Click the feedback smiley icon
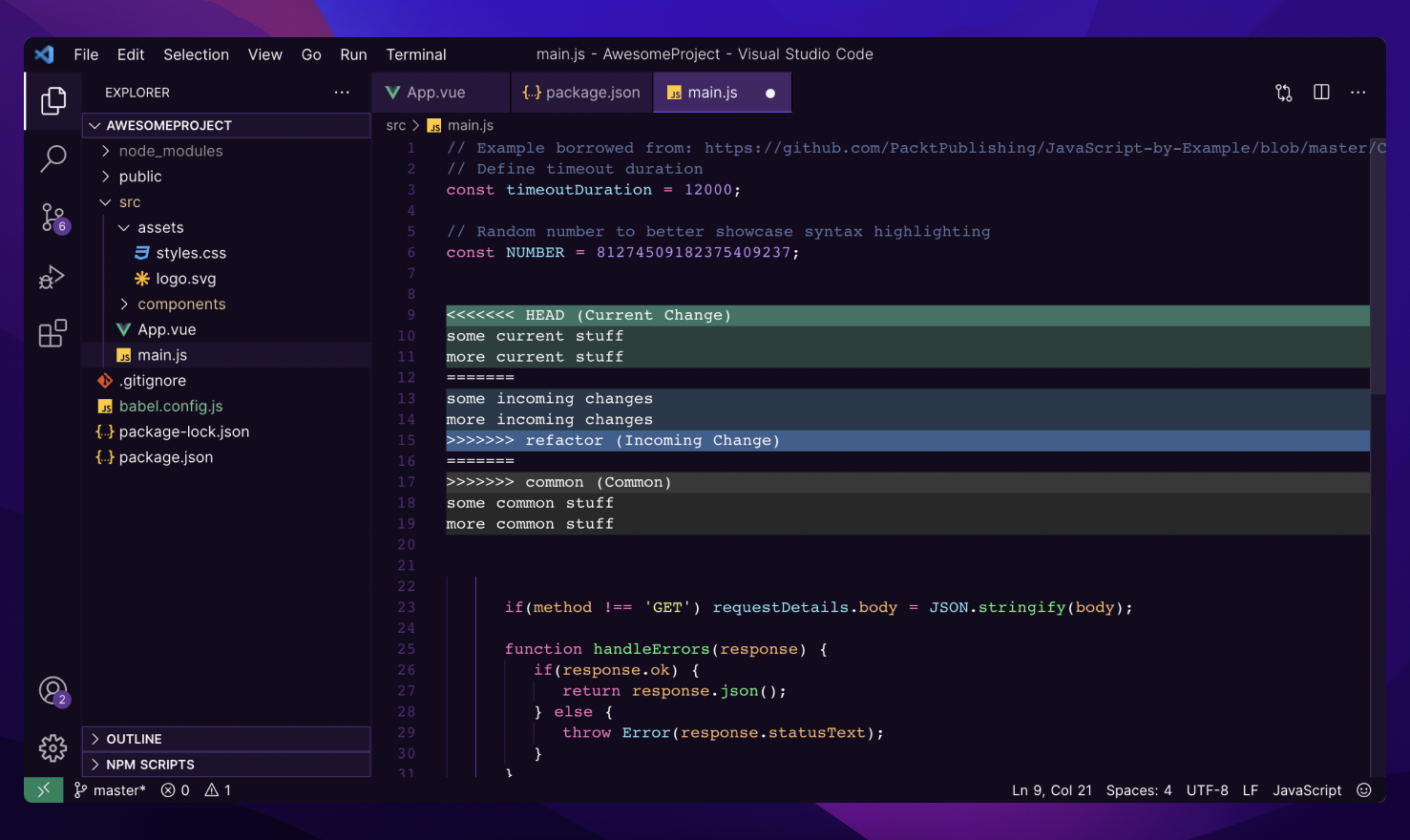1410x840 pixels. tap(1364, 790)
